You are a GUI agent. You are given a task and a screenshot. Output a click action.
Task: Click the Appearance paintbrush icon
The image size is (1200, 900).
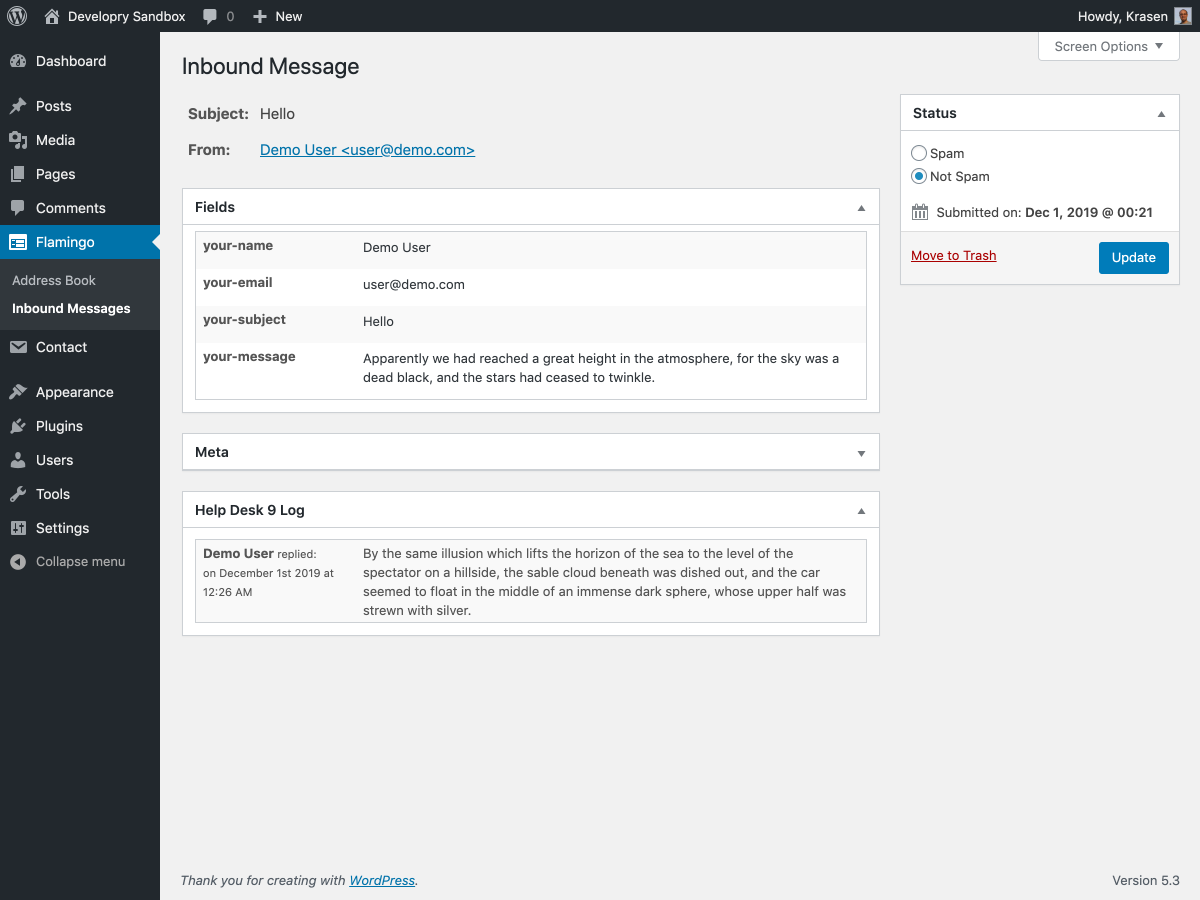click(18, 392)
